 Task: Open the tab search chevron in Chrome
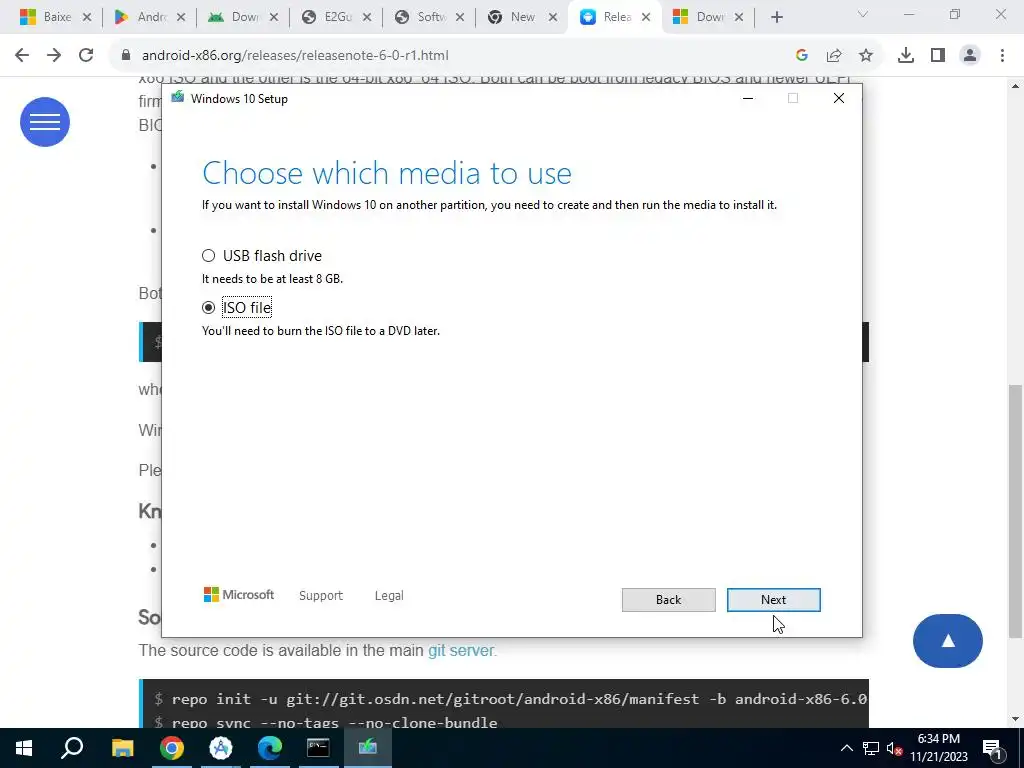(x=863, y=14)
